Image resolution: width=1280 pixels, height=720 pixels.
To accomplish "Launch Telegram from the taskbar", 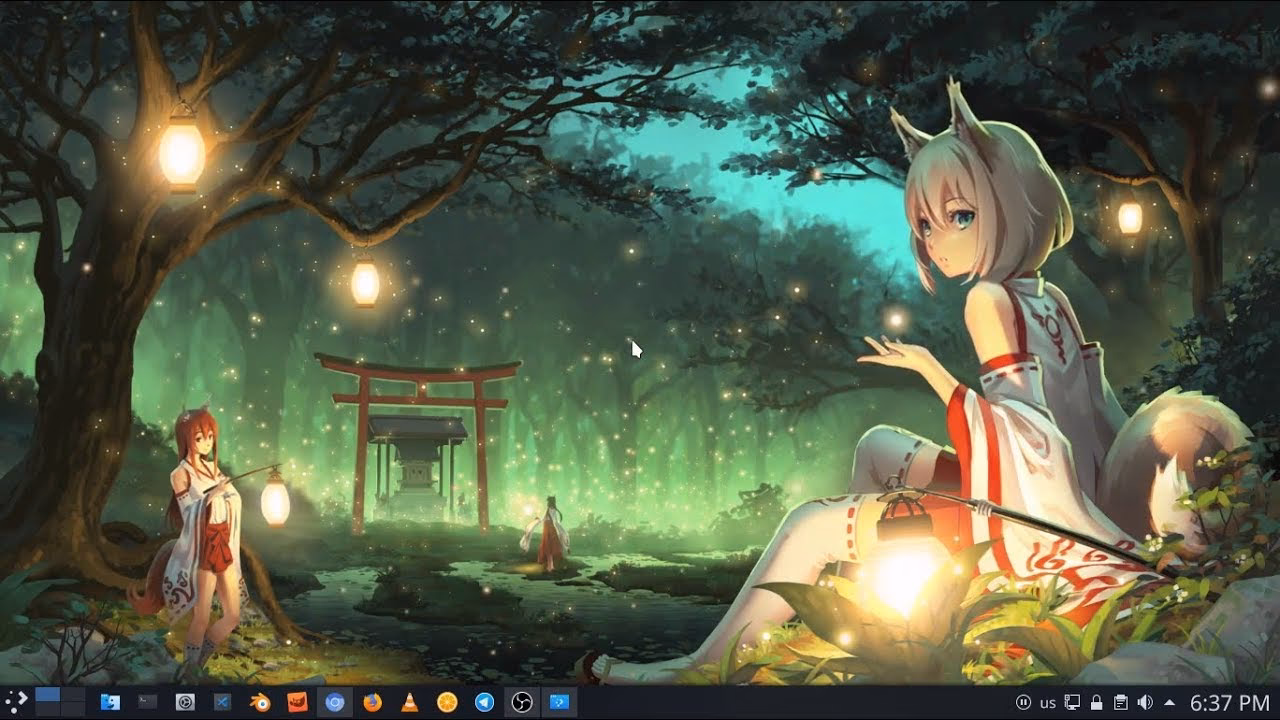I will pyautogui.click(x=484, y=702).
